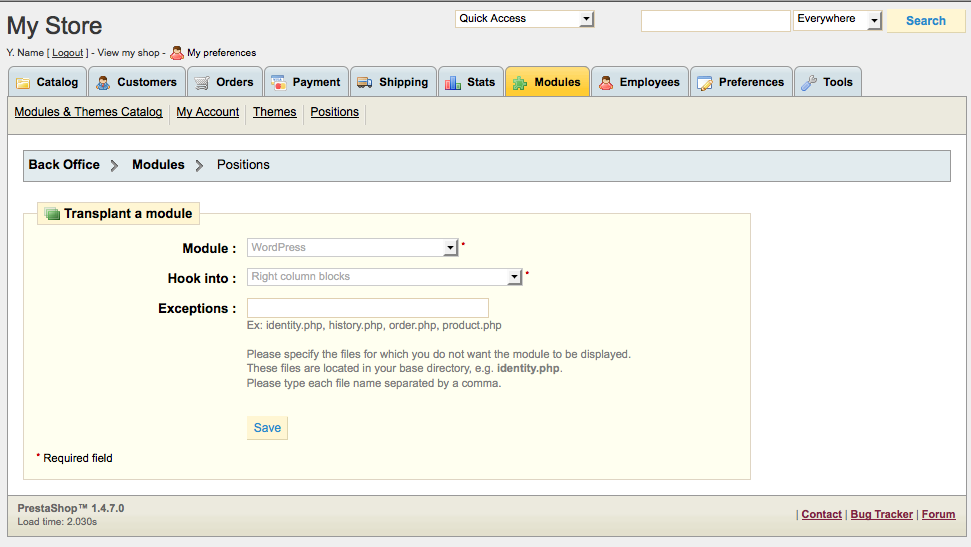Click Modules in the breadcrumb
Screen dimensions: 971x547
[158, 165]
